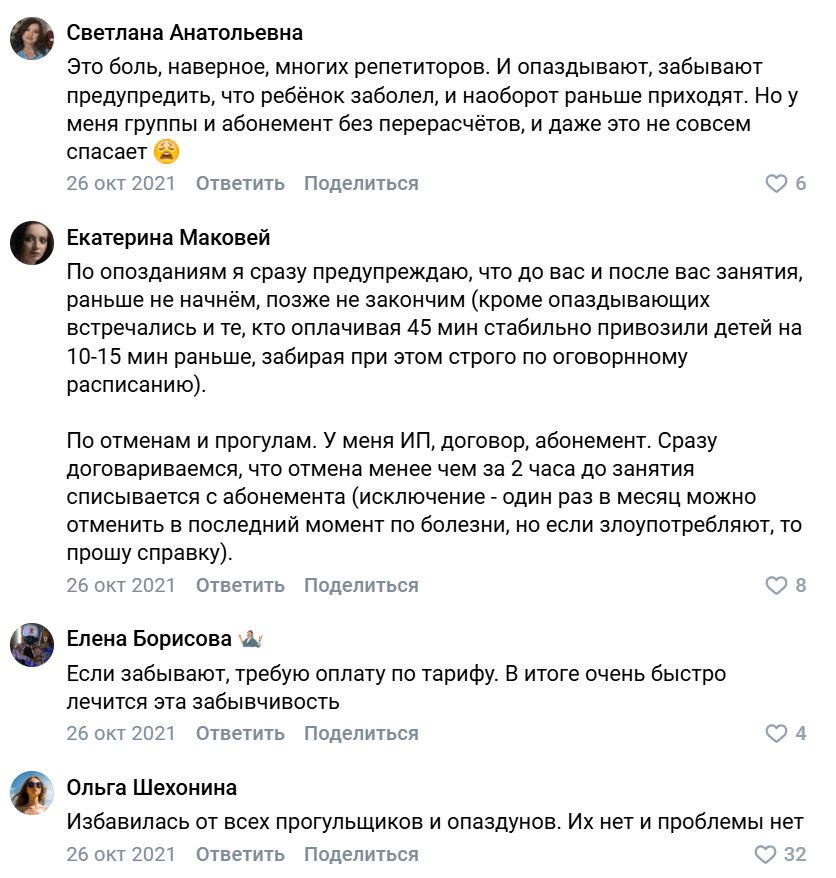Click the 26 окт 2021 date on Елена Борисова's comment

point(121,734)
